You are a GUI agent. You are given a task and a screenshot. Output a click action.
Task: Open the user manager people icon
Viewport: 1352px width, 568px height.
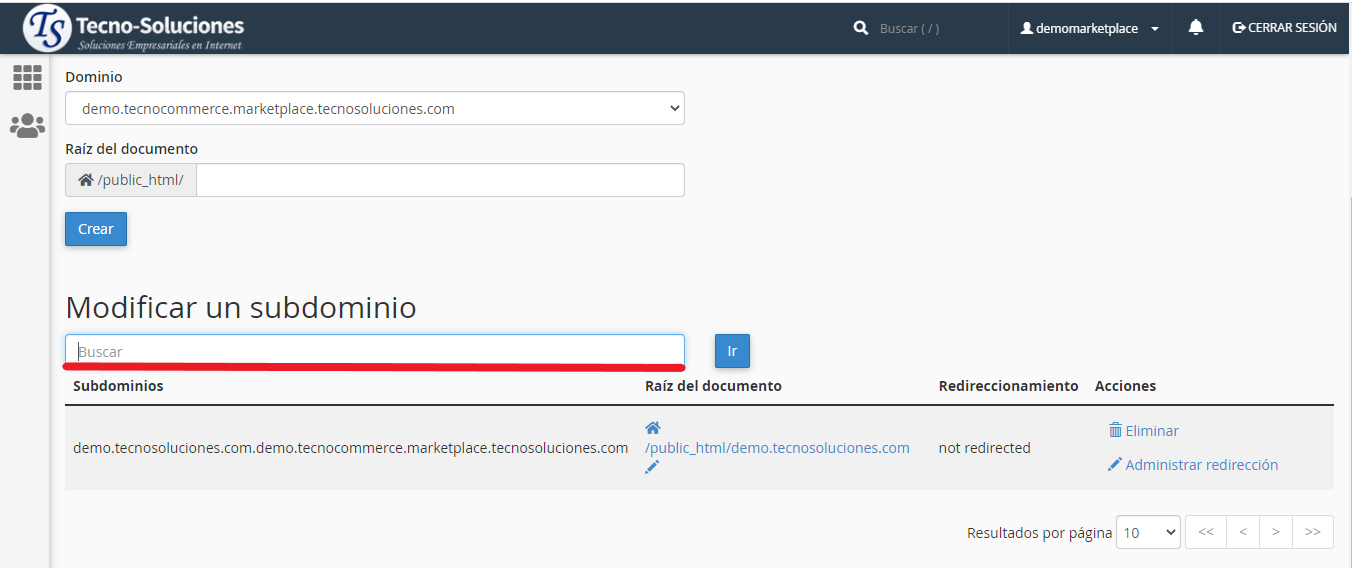tap(27, 126)
